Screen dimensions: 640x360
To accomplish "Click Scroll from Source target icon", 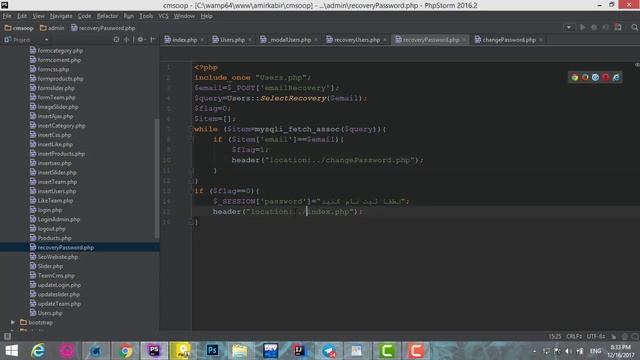I will coord(116,40).
